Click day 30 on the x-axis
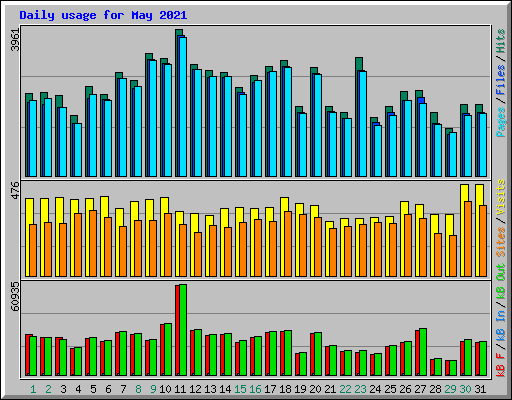Viewport: 512px width, 400px height. pyautogui.click(x=465, y=389)
